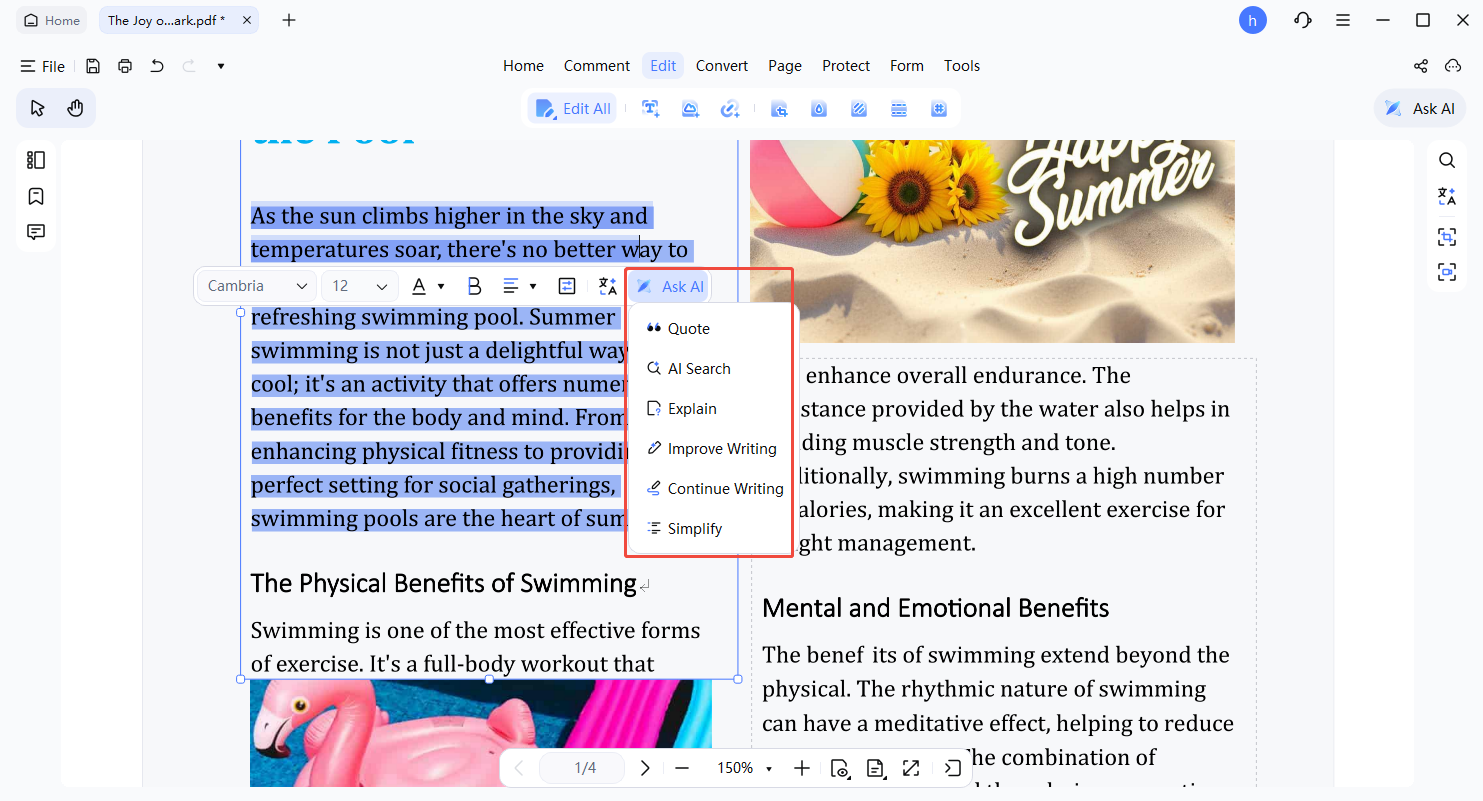Open the Bookmarks panel

(x=36, y=196)
